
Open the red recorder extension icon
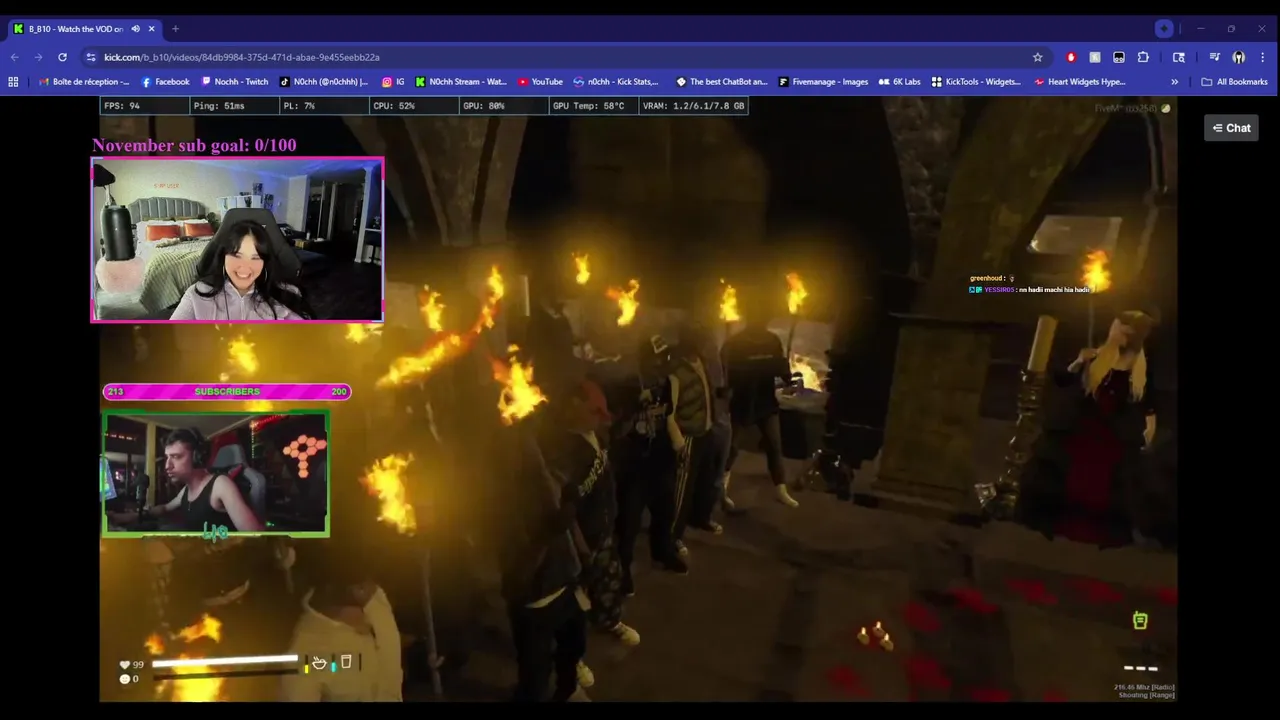coord(1071,57)
